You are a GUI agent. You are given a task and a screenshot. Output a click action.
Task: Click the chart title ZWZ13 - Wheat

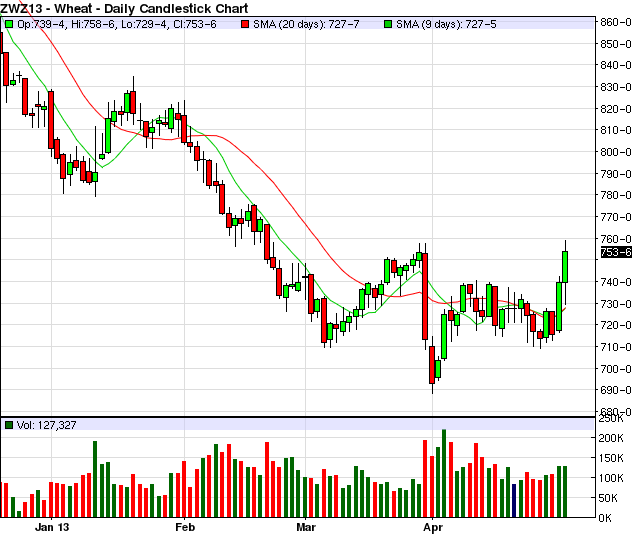pos(124,8)
